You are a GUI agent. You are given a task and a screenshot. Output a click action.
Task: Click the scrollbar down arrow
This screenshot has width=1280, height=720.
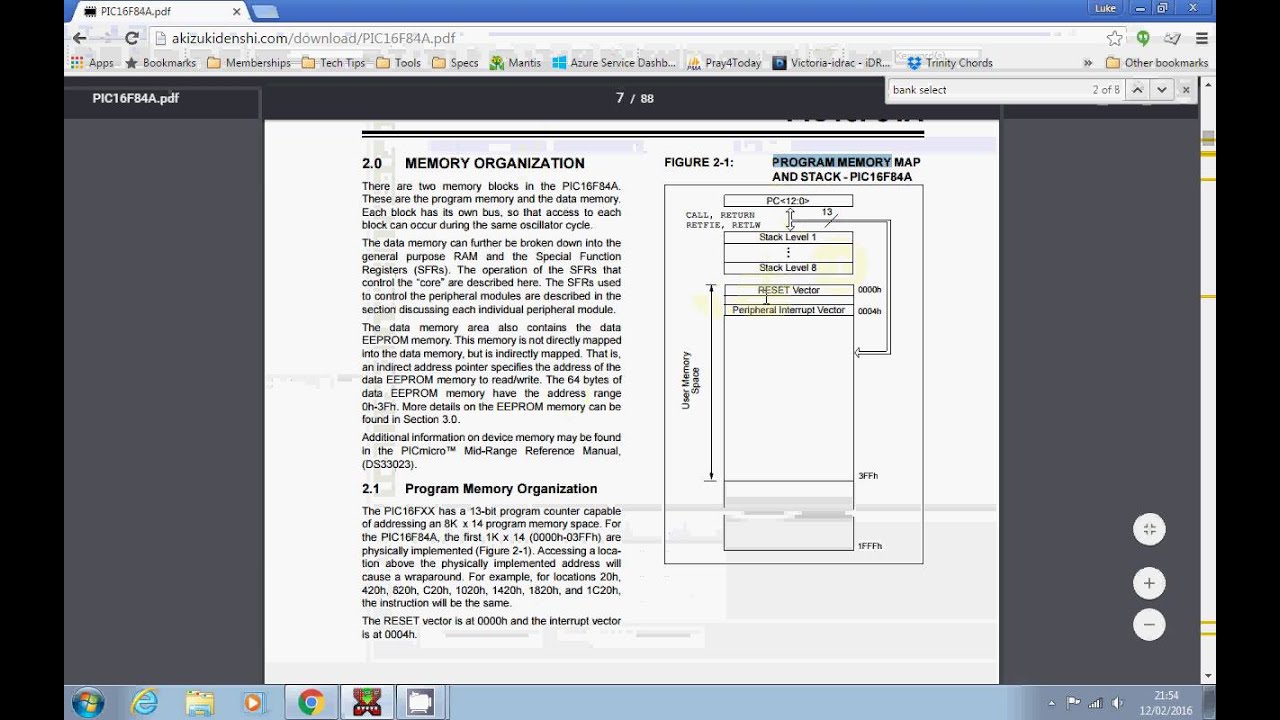click(x=1208, y=677)
